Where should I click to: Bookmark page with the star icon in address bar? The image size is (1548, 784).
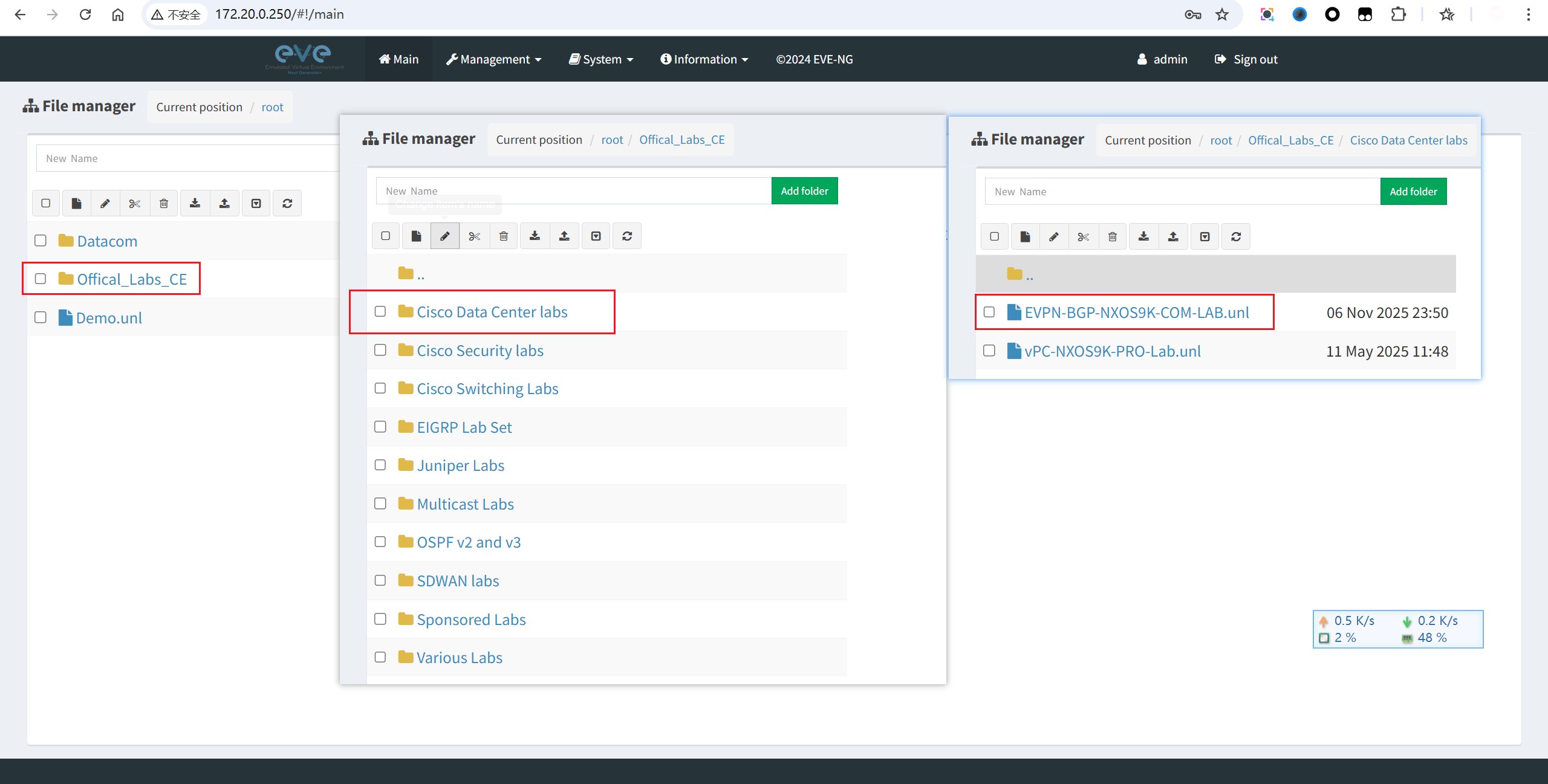(1222, 15)
